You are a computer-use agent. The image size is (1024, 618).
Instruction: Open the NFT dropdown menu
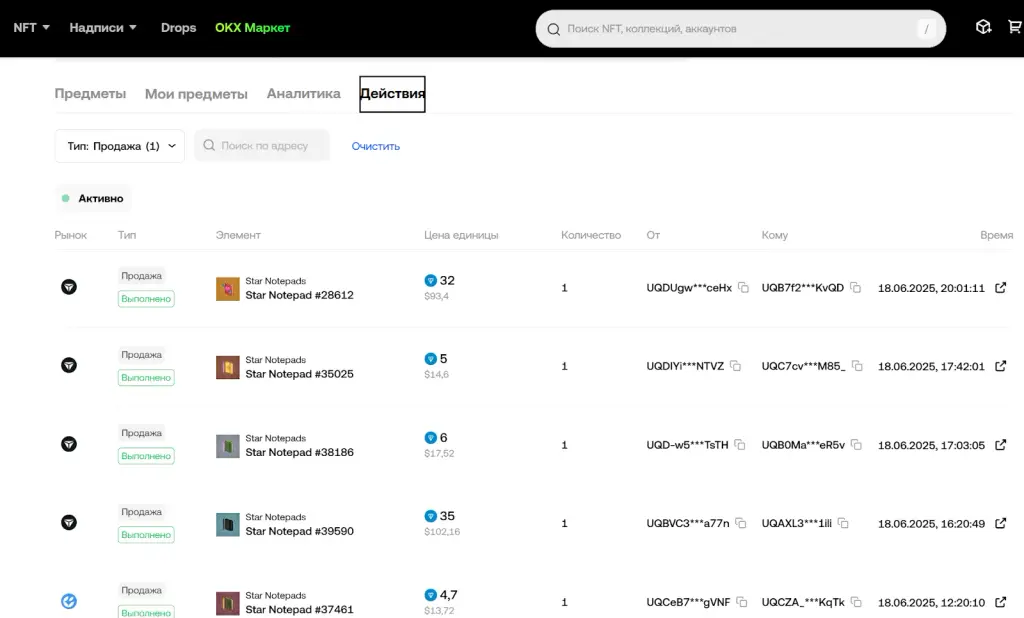point(31,27)
